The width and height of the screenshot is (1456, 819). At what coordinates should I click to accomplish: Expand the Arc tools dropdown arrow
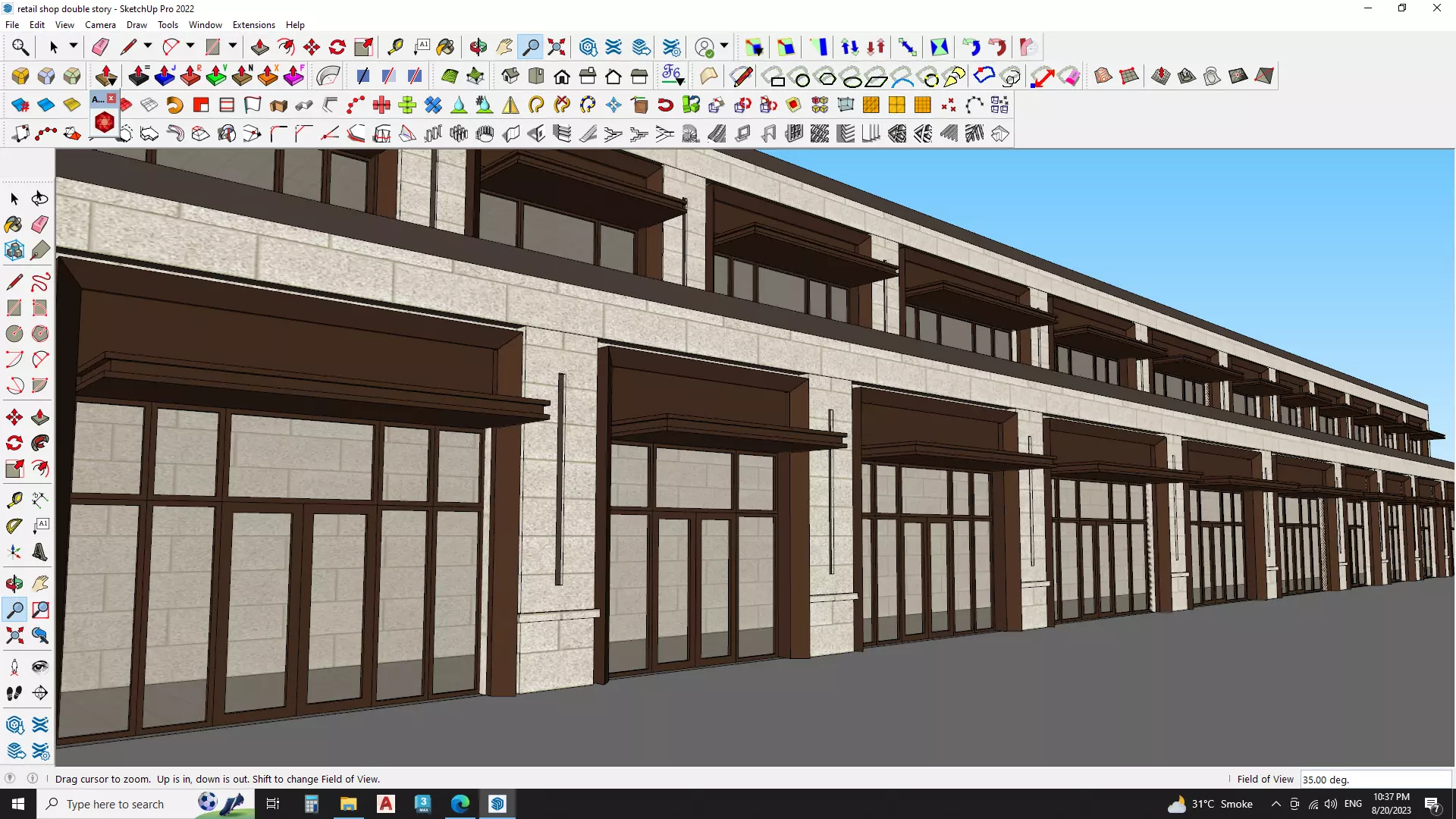pos(190,46)
